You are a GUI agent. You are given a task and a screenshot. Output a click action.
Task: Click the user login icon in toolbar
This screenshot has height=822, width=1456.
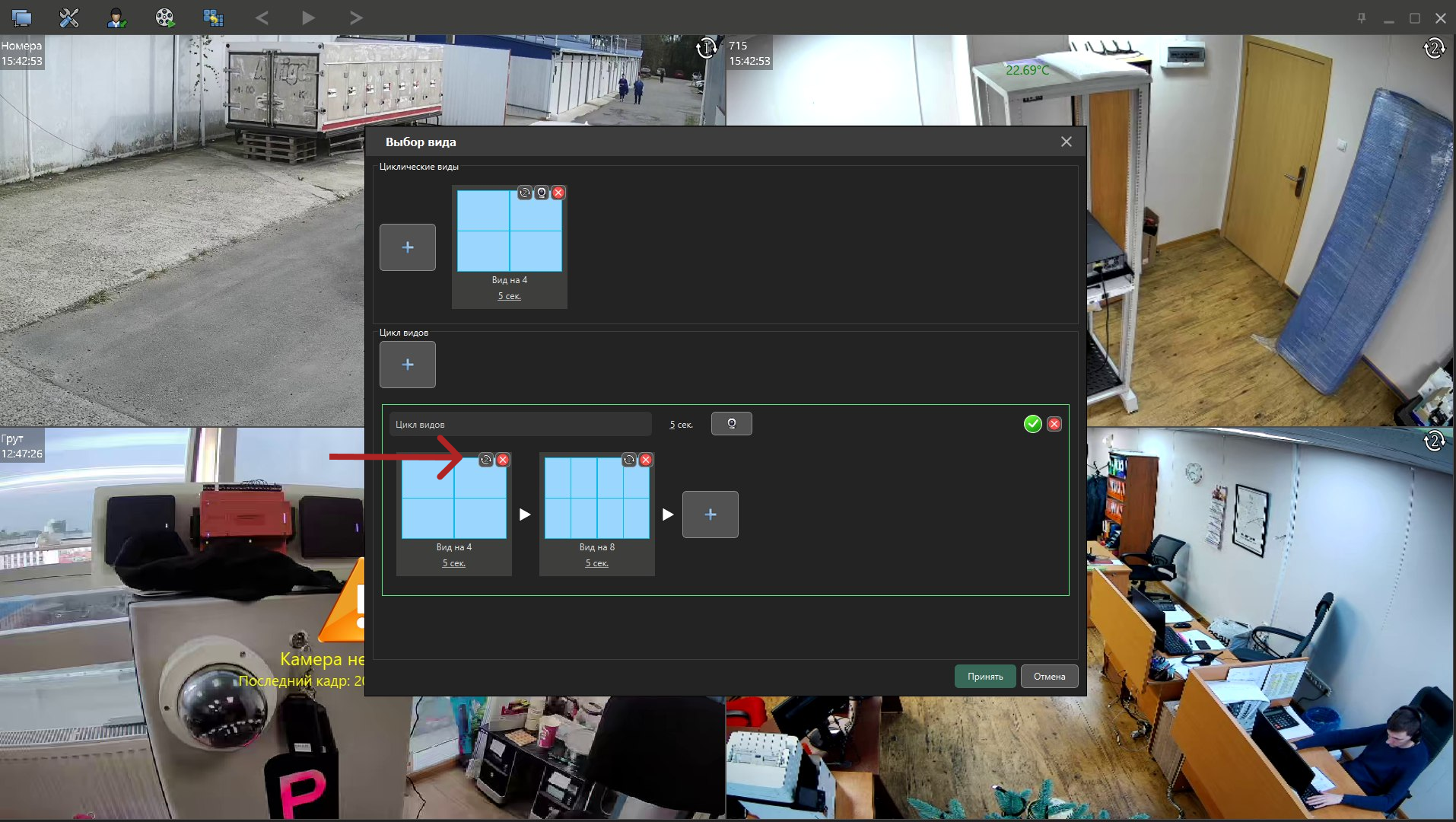pyautogui.click(x=116, y=18)
